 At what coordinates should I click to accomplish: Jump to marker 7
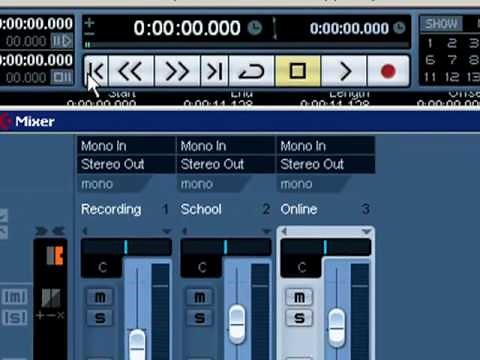pyautogui.click(x=452, y=60)
